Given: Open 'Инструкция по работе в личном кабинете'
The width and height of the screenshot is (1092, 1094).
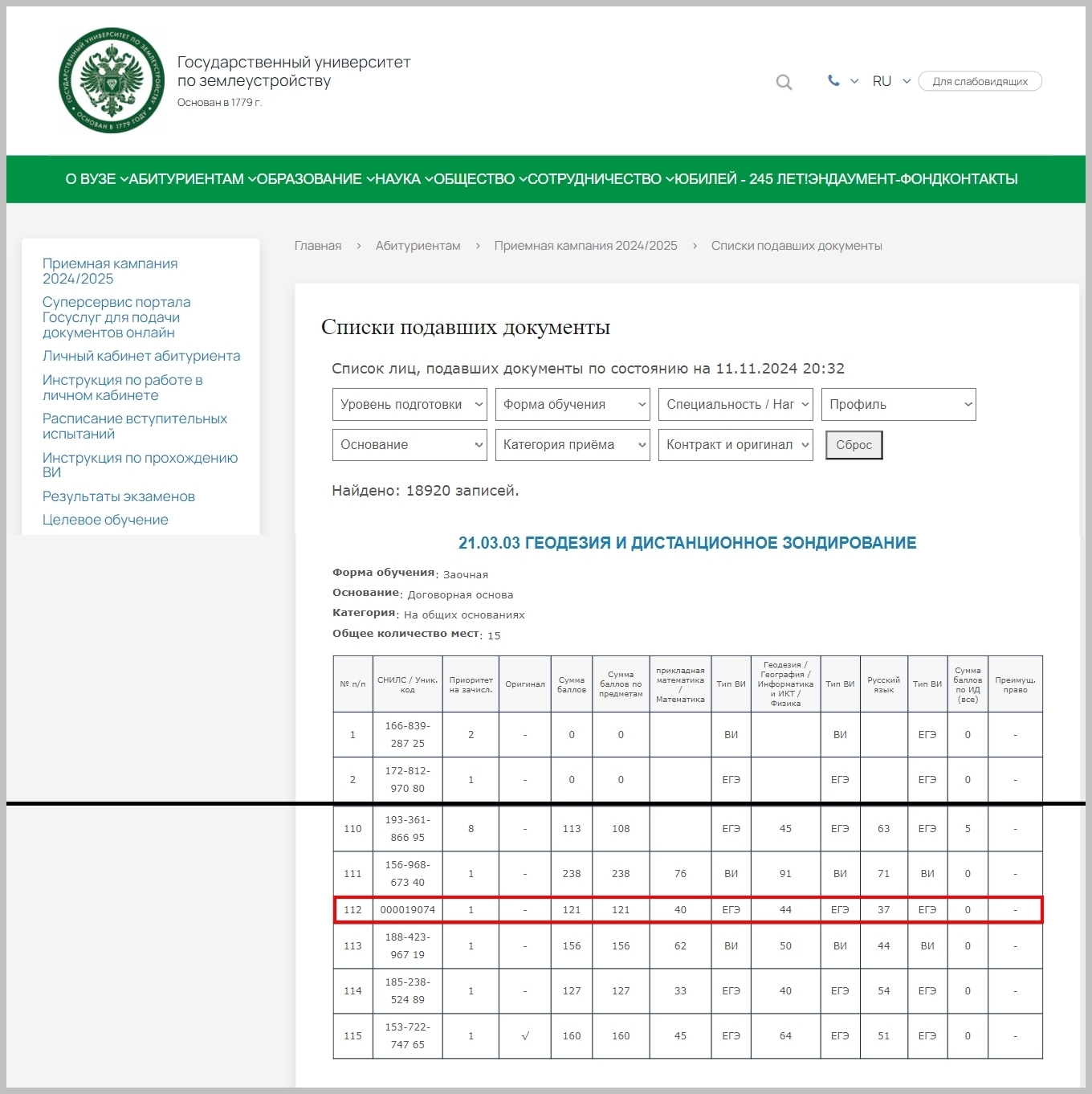Looking at the screenshot, I should pyautogui.click(x=122, y=387).
